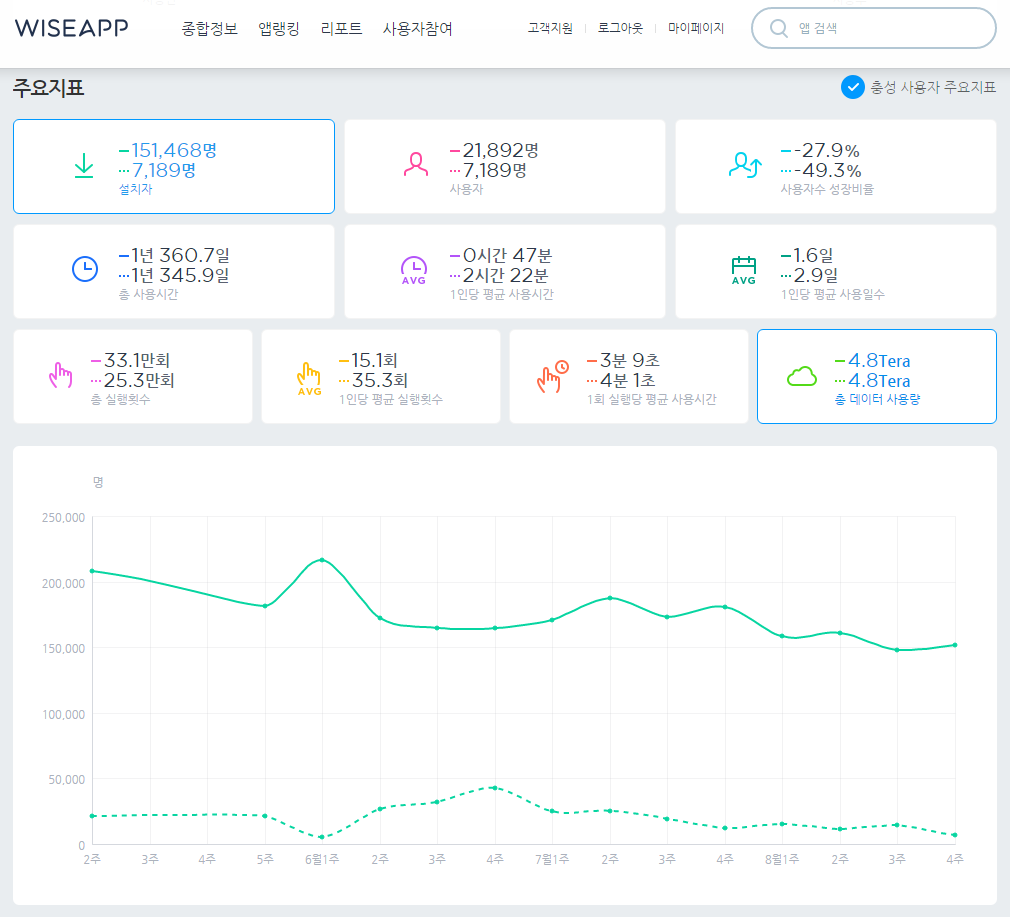Select the purple AVG clock icon

(414, 270)
